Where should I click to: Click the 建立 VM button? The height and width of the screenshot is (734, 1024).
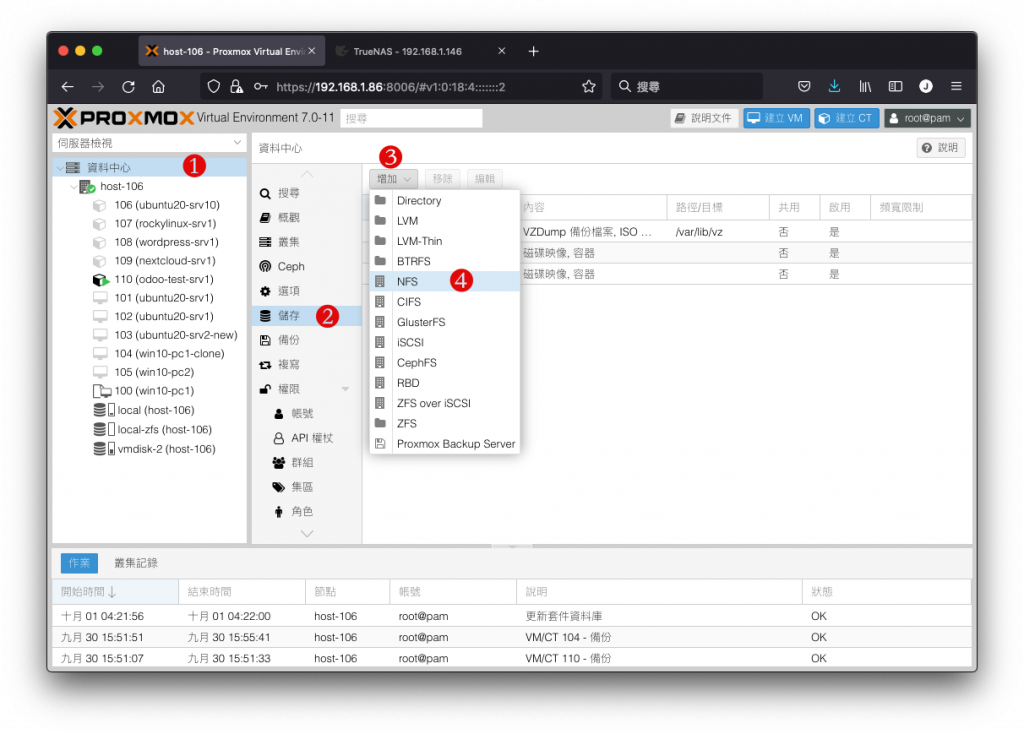point(776,118)
